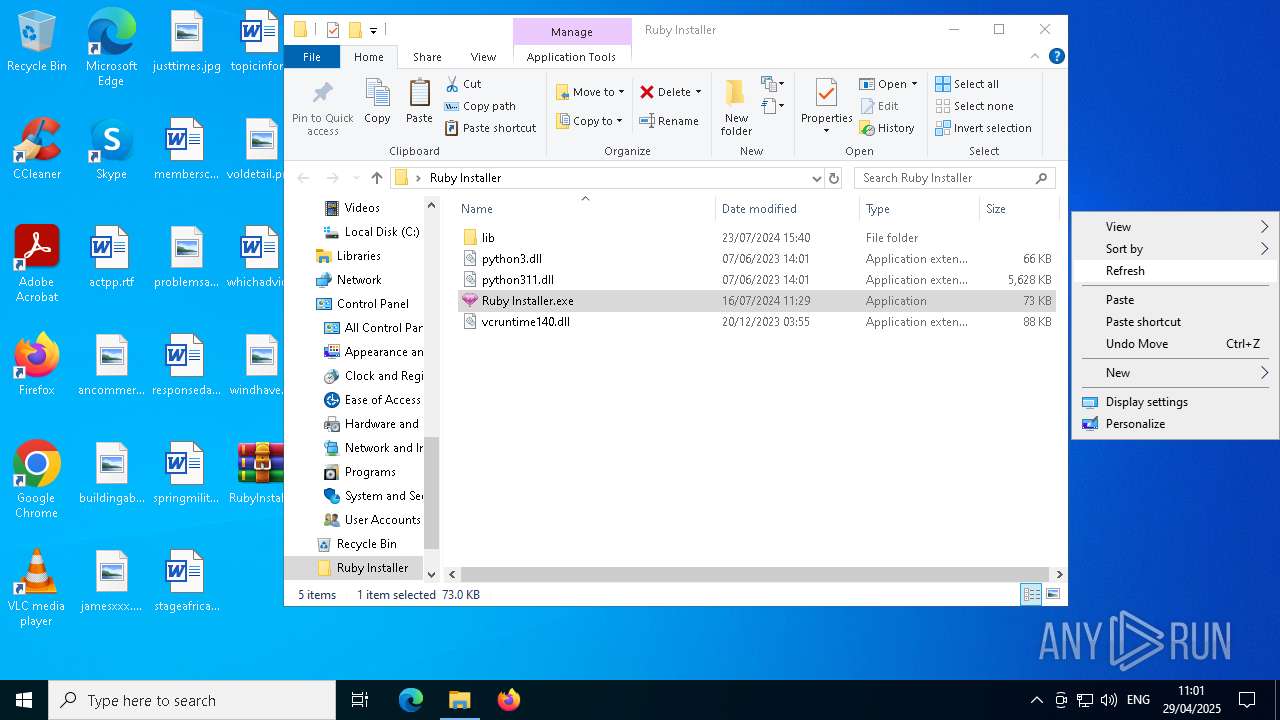Click Select none in ribbon
The height and width of the screenshot is (720, 1280).
click(x=974, y=106)
